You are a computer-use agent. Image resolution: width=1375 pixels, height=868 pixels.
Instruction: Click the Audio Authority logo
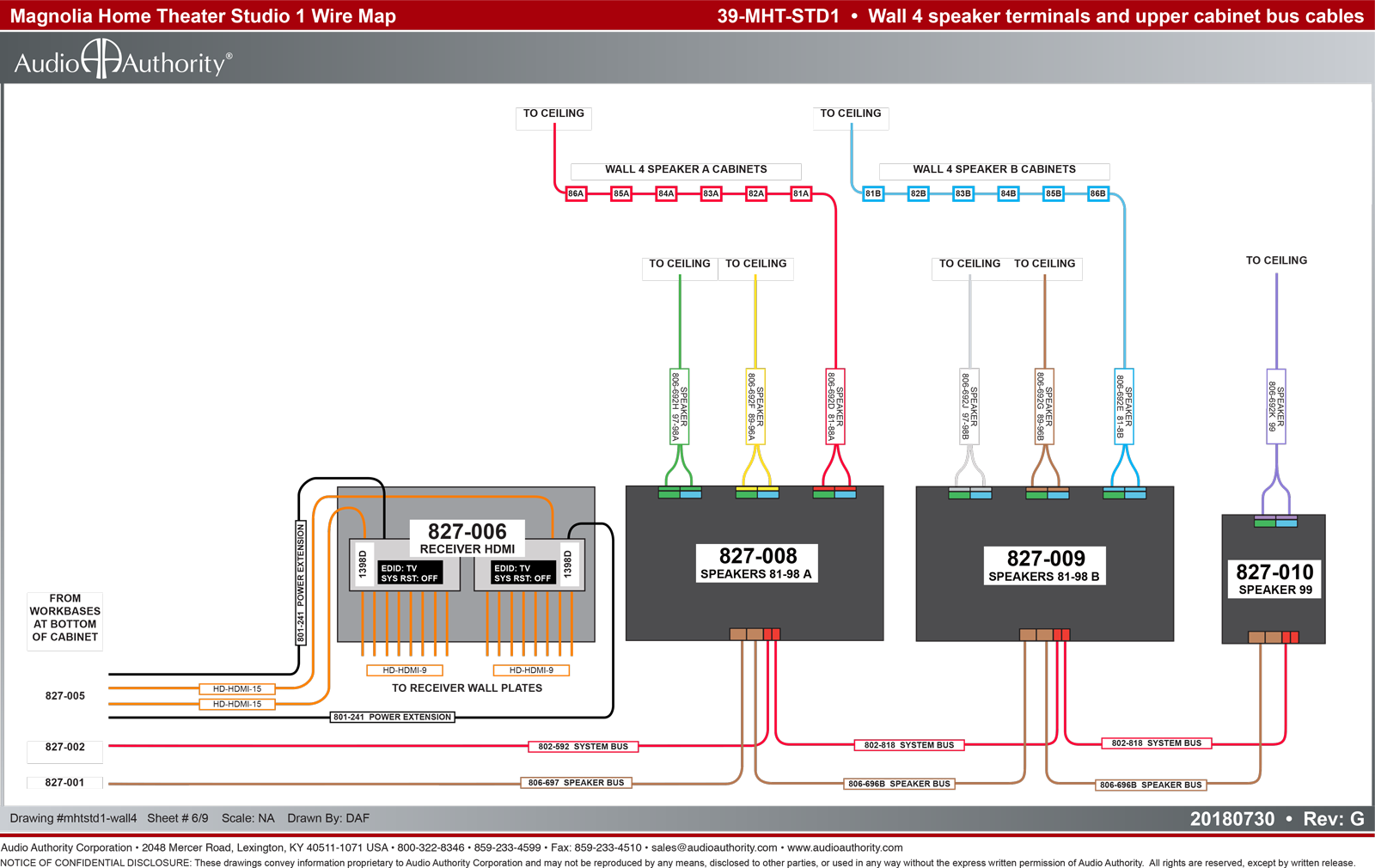pyautogui.click(x=123, y=60)
